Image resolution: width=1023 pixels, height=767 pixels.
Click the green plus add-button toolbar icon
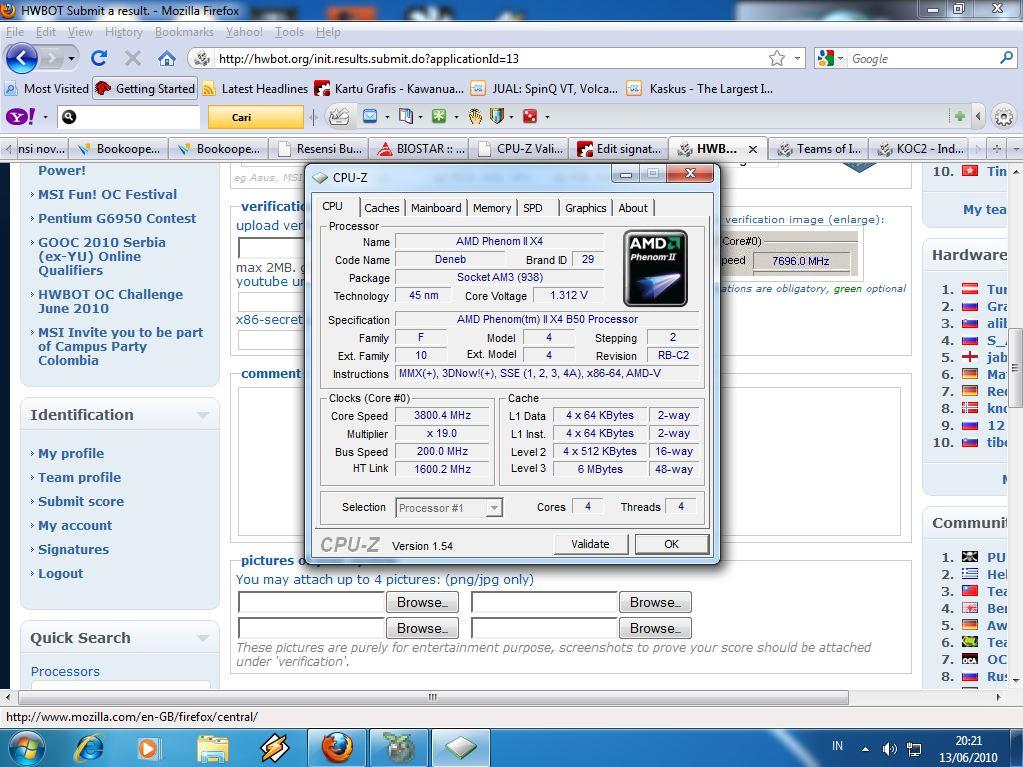[x=959, y=117]
